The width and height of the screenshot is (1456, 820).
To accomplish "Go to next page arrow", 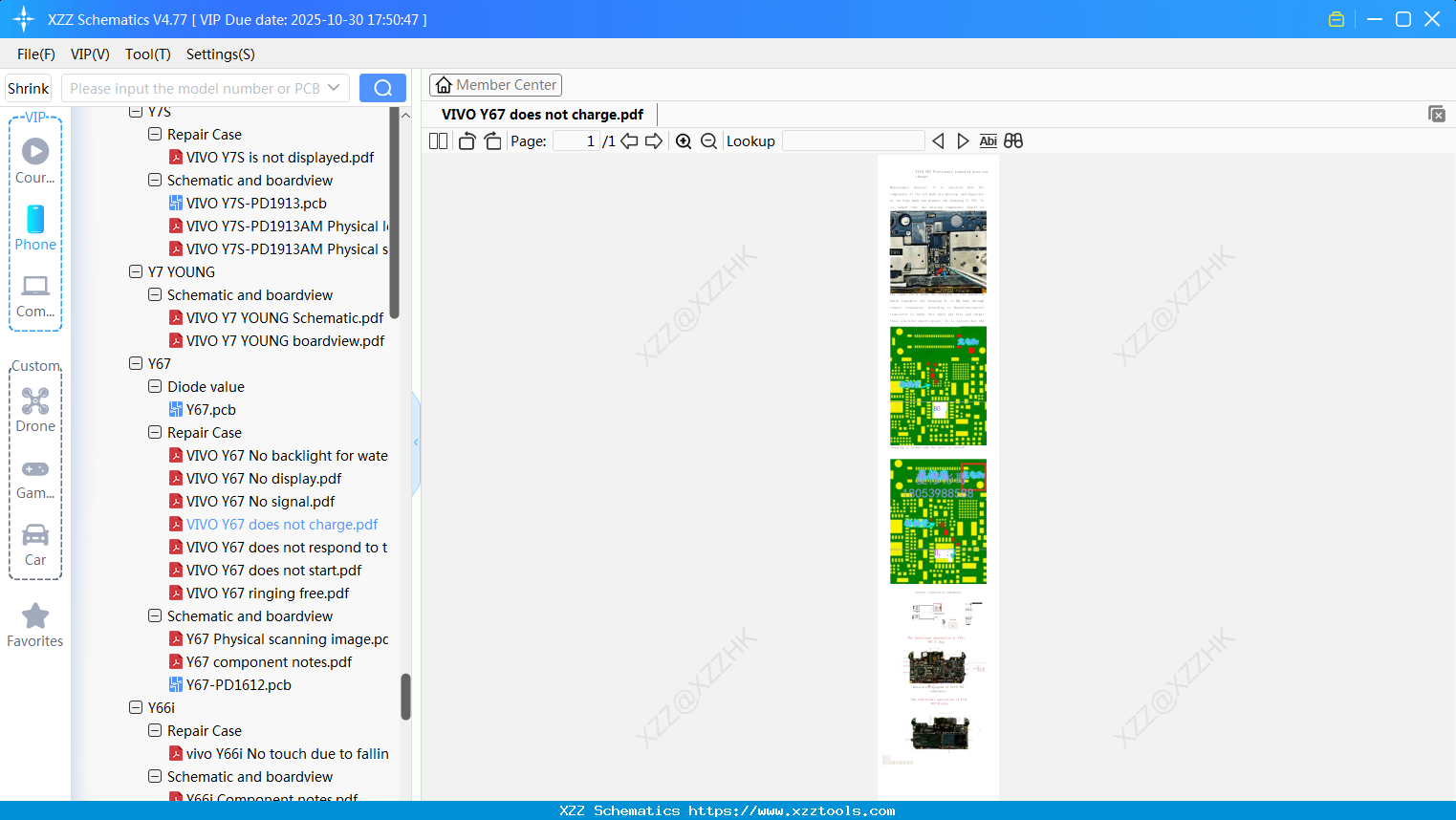I will pos(654,140).
